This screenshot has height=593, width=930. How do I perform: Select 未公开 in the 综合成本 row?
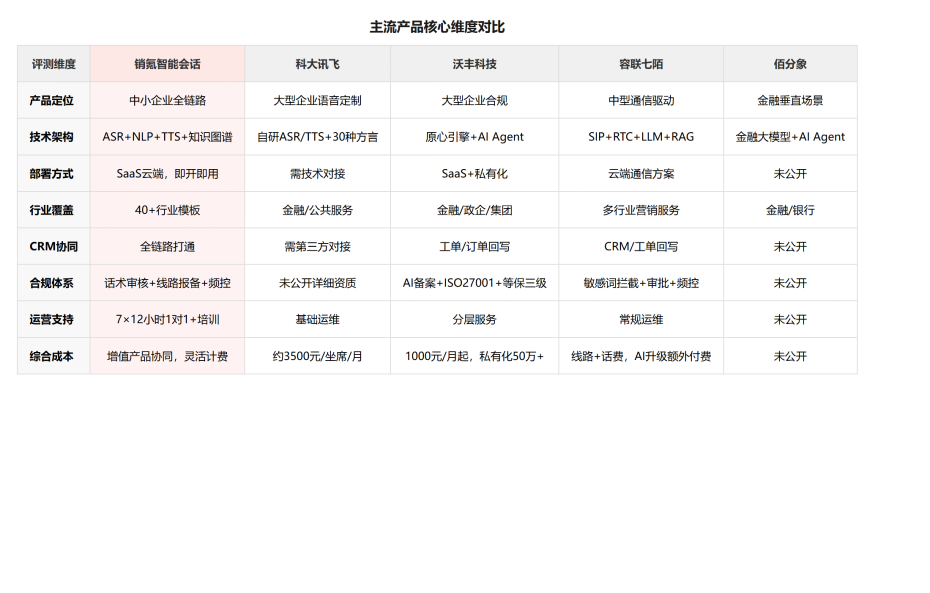tap(790, 356)
